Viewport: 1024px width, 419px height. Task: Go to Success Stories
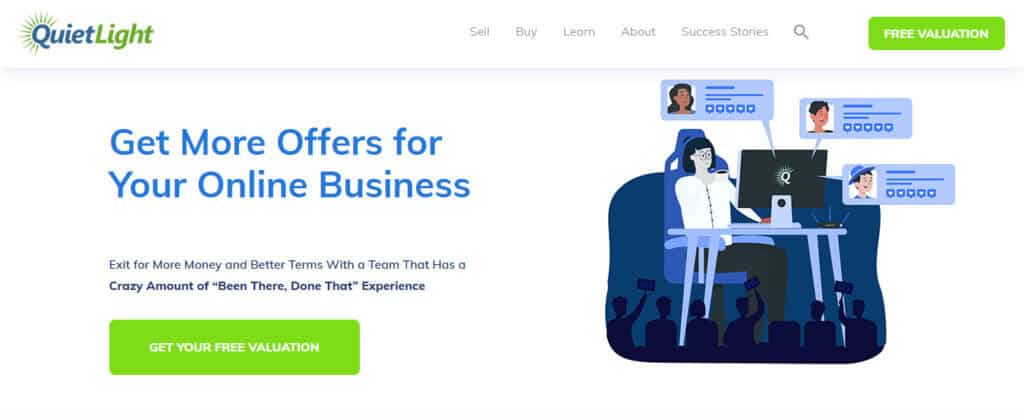[x=724, y=32]
